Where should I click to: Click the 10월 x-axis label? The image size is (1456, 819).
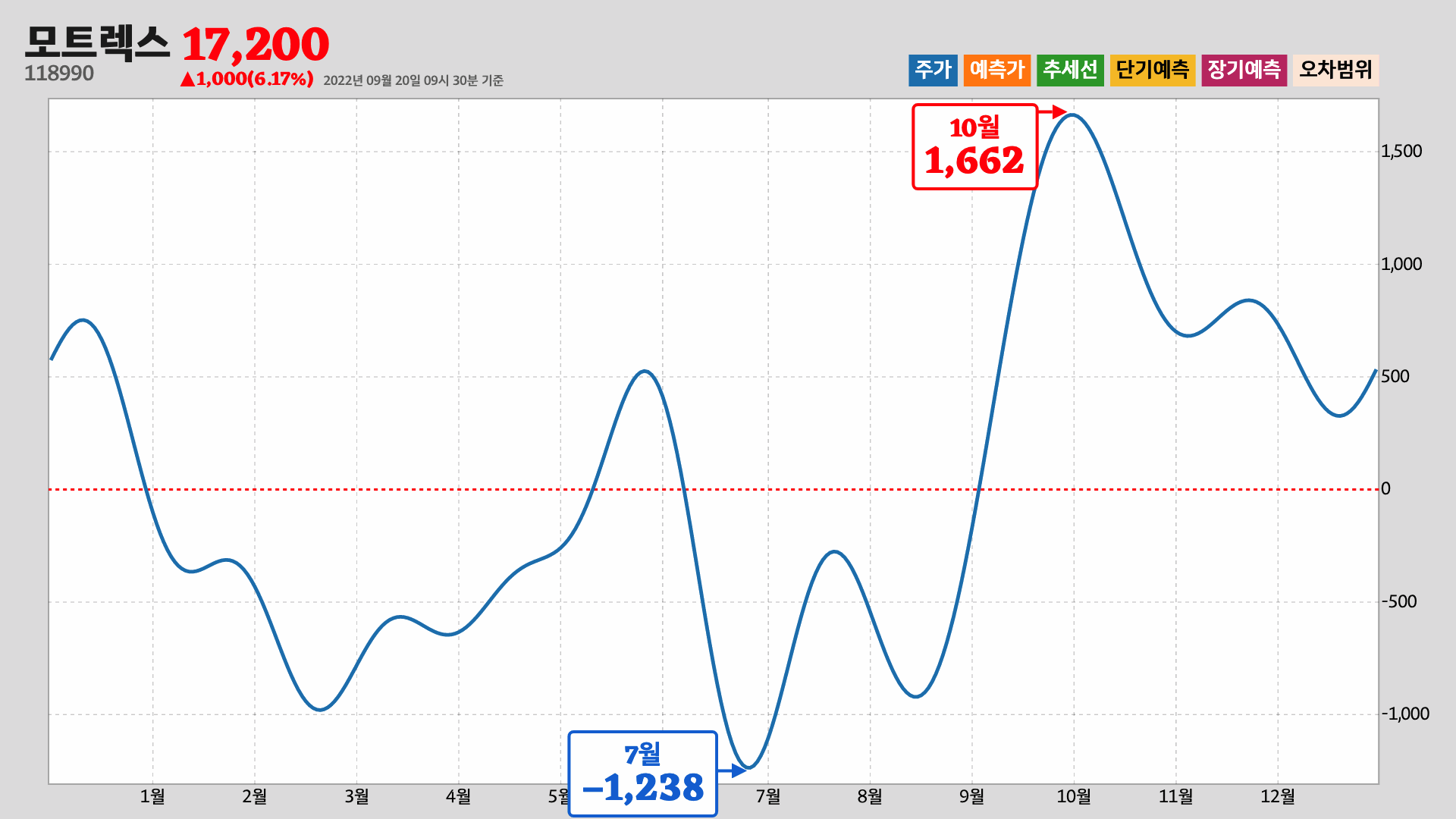coord(1074,796)
